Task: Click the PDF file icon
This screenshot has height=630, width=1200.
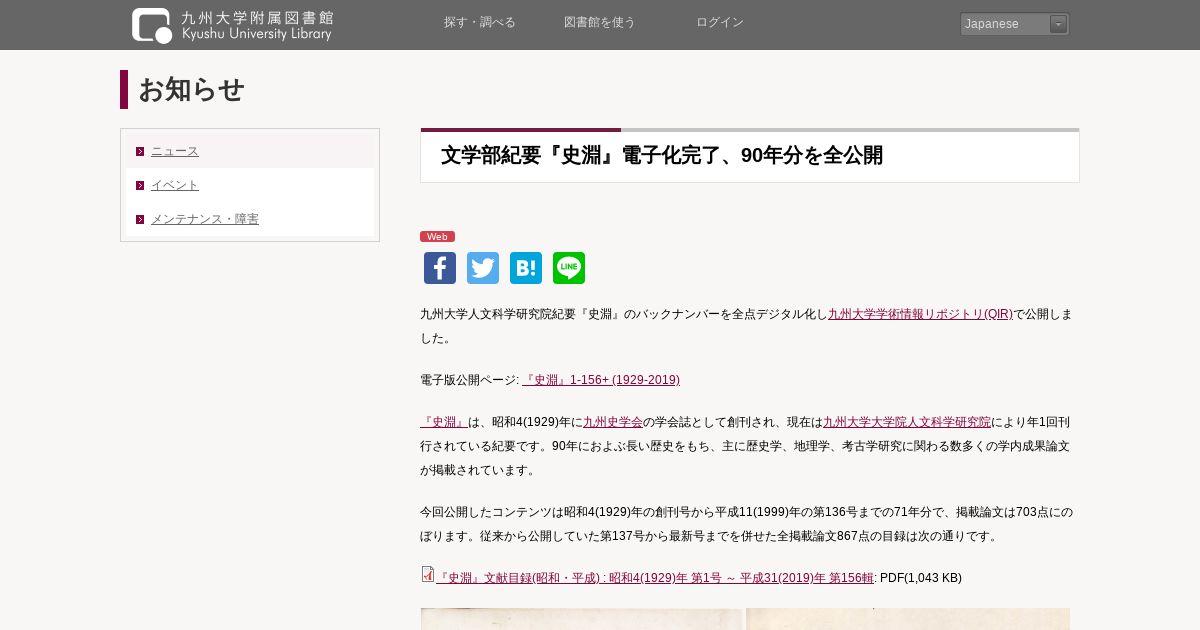Action: (x=427, y=574)
